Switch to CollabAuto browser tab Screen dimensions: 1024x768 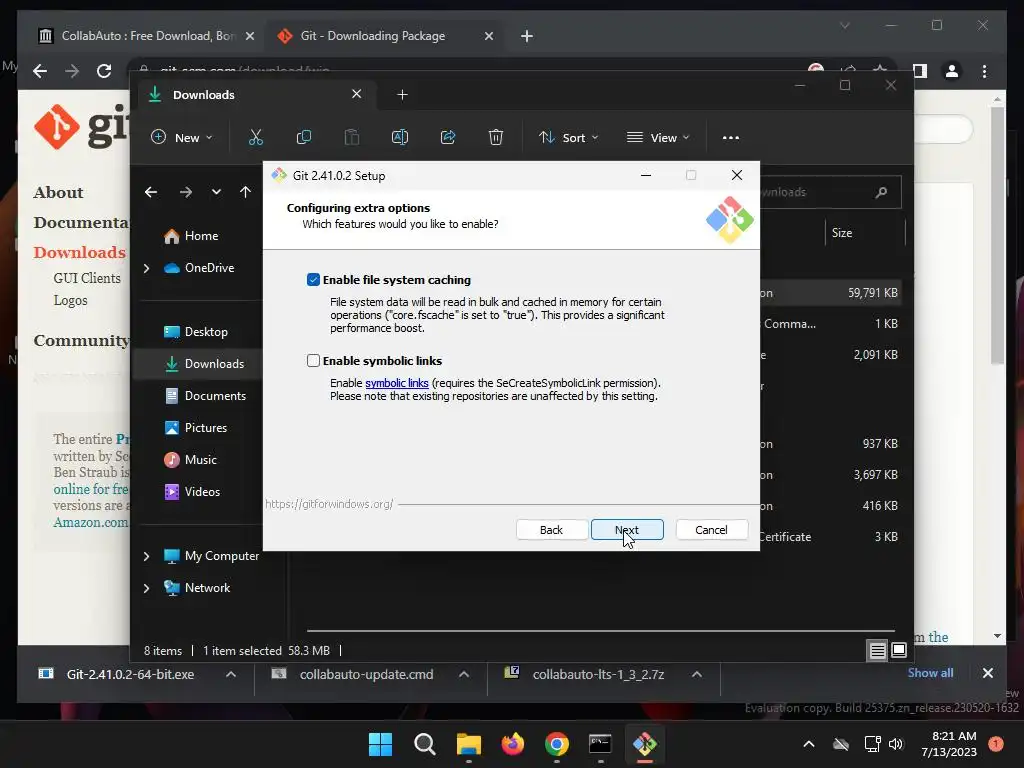click(x=146, y=36)
